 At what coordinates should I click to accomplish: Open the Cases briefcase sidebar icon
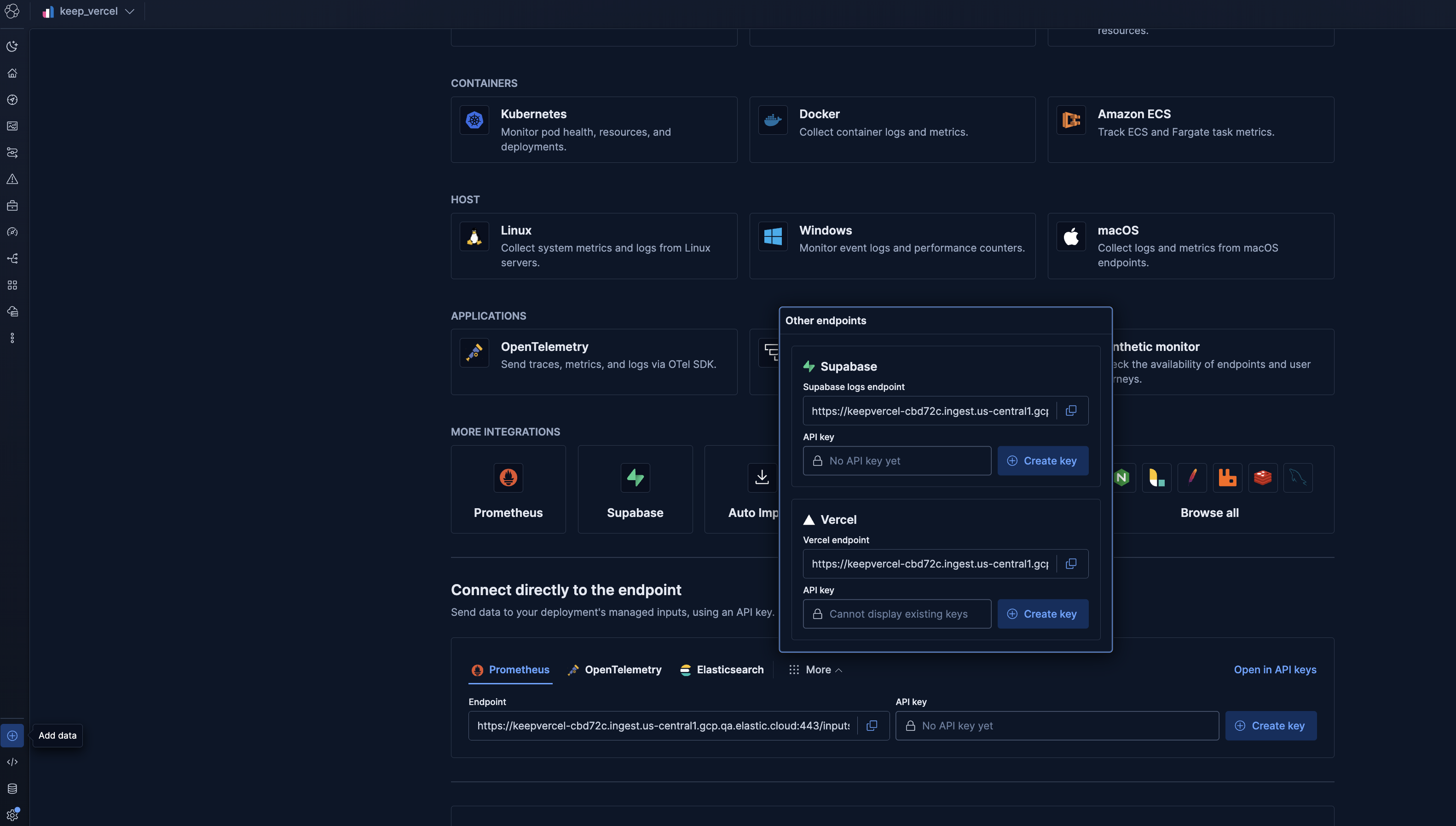point(12,206)
